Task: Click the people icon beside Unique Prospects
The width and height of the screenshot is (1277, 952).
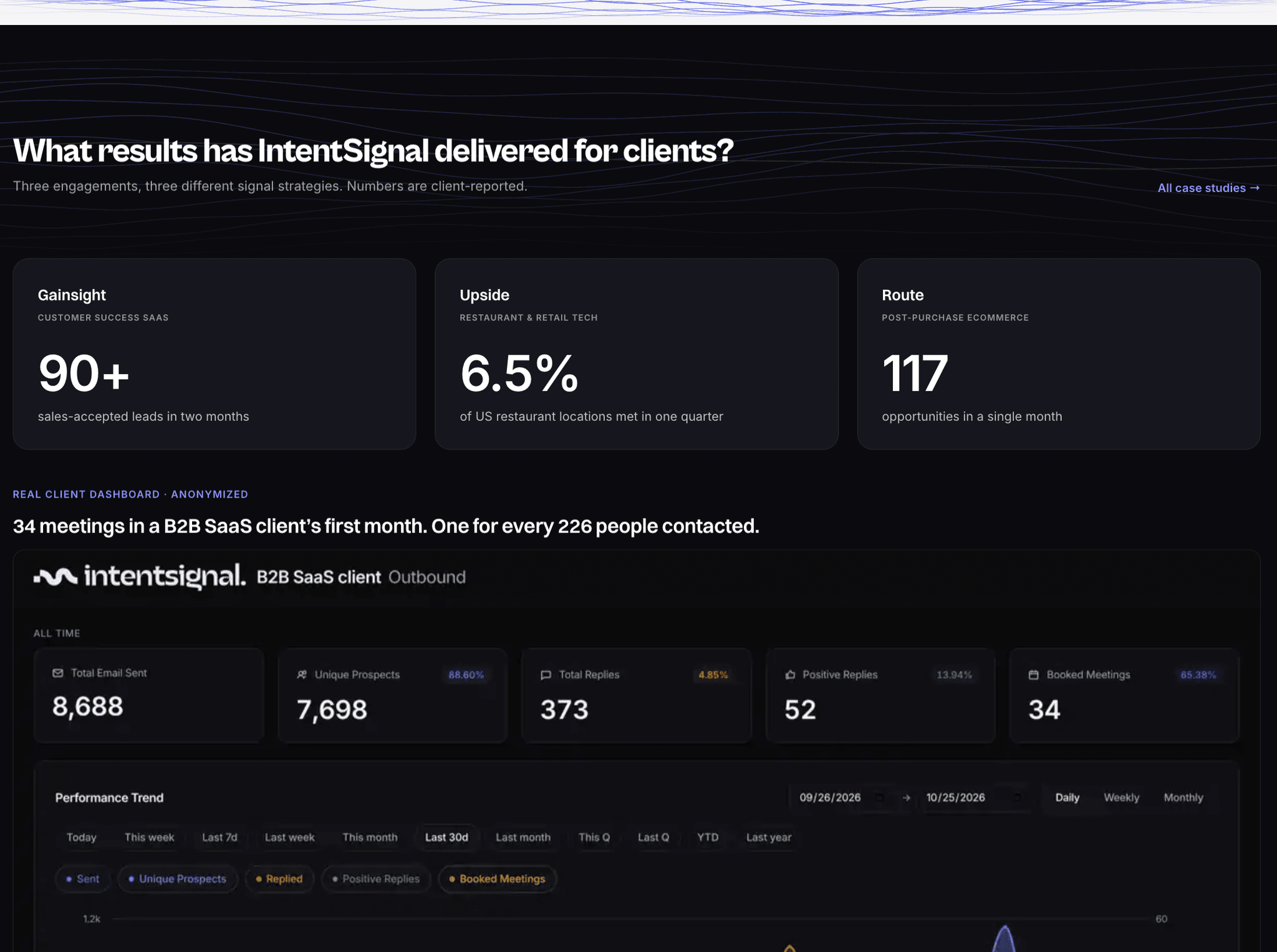Action: tap(302, 675)
